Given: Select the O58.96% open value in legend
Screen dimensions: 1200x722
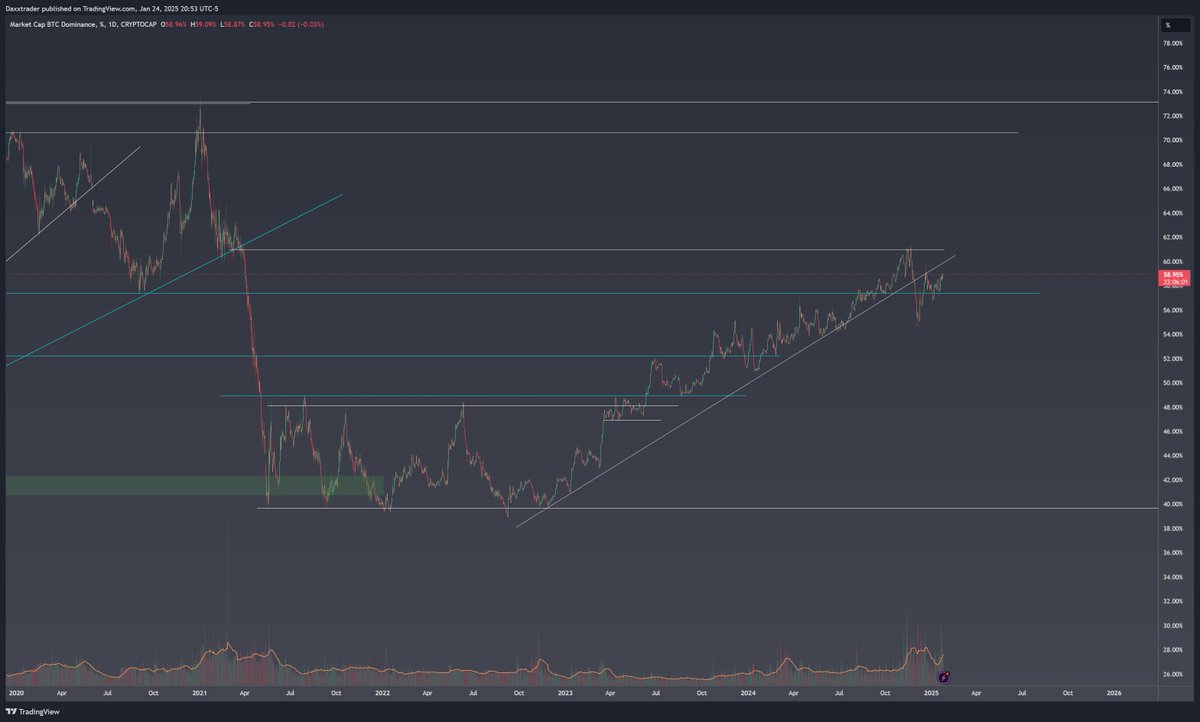Looking at the screenshot, I should pyautogui.click(x=173, y=23).
